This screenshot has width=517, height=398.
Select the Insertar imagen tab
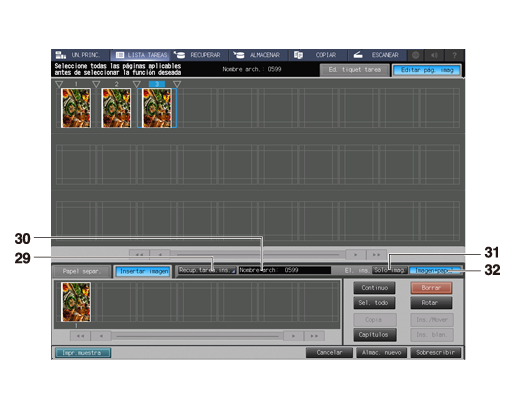(x=144, y=271)
